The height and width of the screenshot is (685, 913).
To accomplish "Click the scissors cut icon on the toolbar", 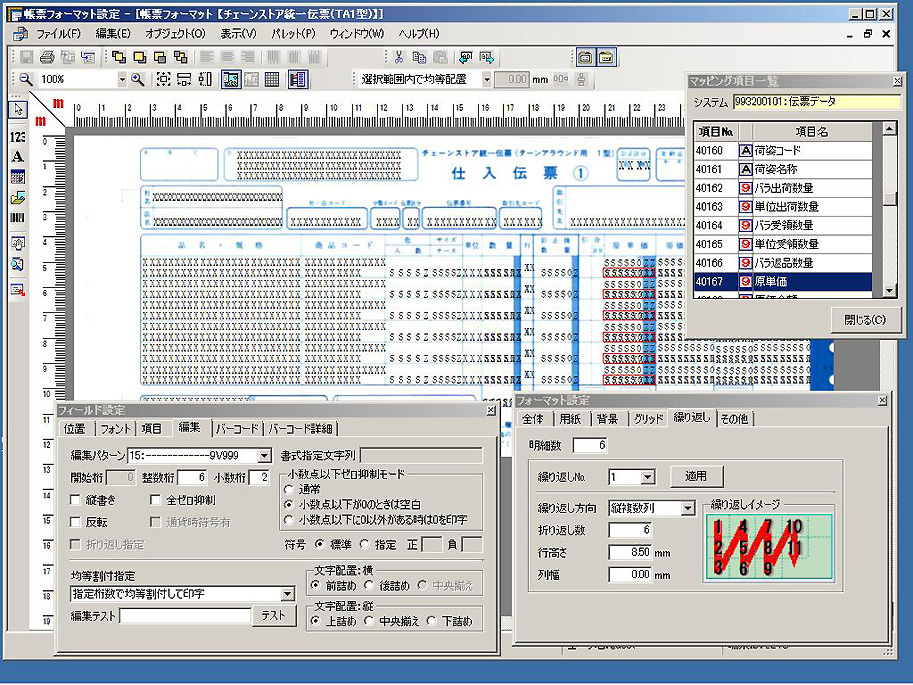I will coord(398,55).
